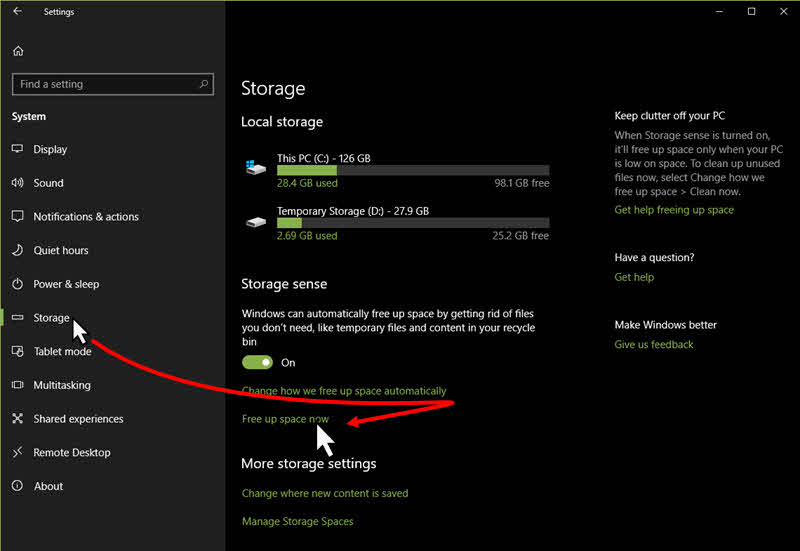Click the Shared experiences icon

[17, 418]
